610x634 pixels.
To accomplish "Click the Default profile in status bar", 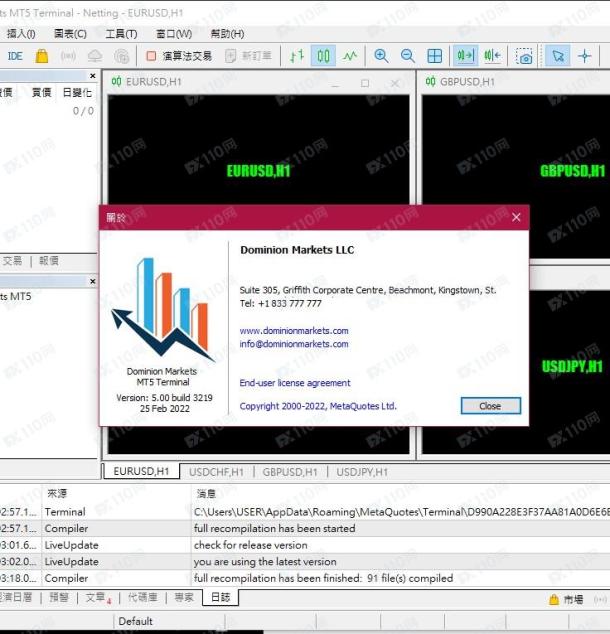I will 135,621.
